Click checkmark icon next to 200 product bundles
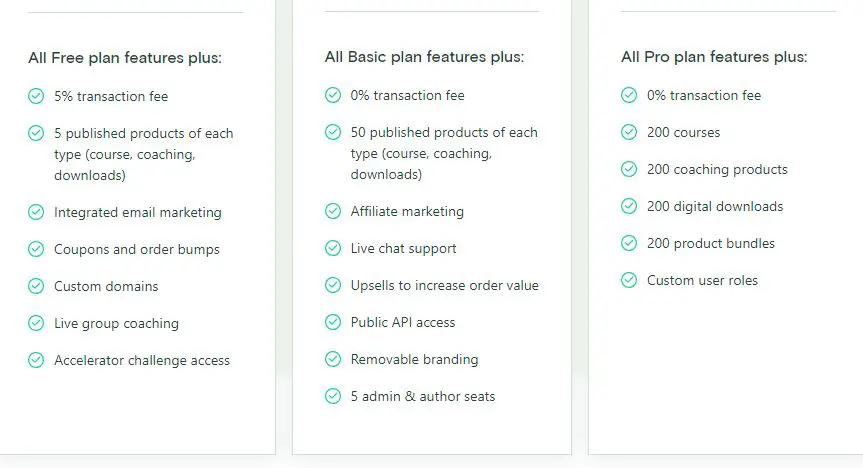Viewport: 863px width, 468px height. click(629, 243)
